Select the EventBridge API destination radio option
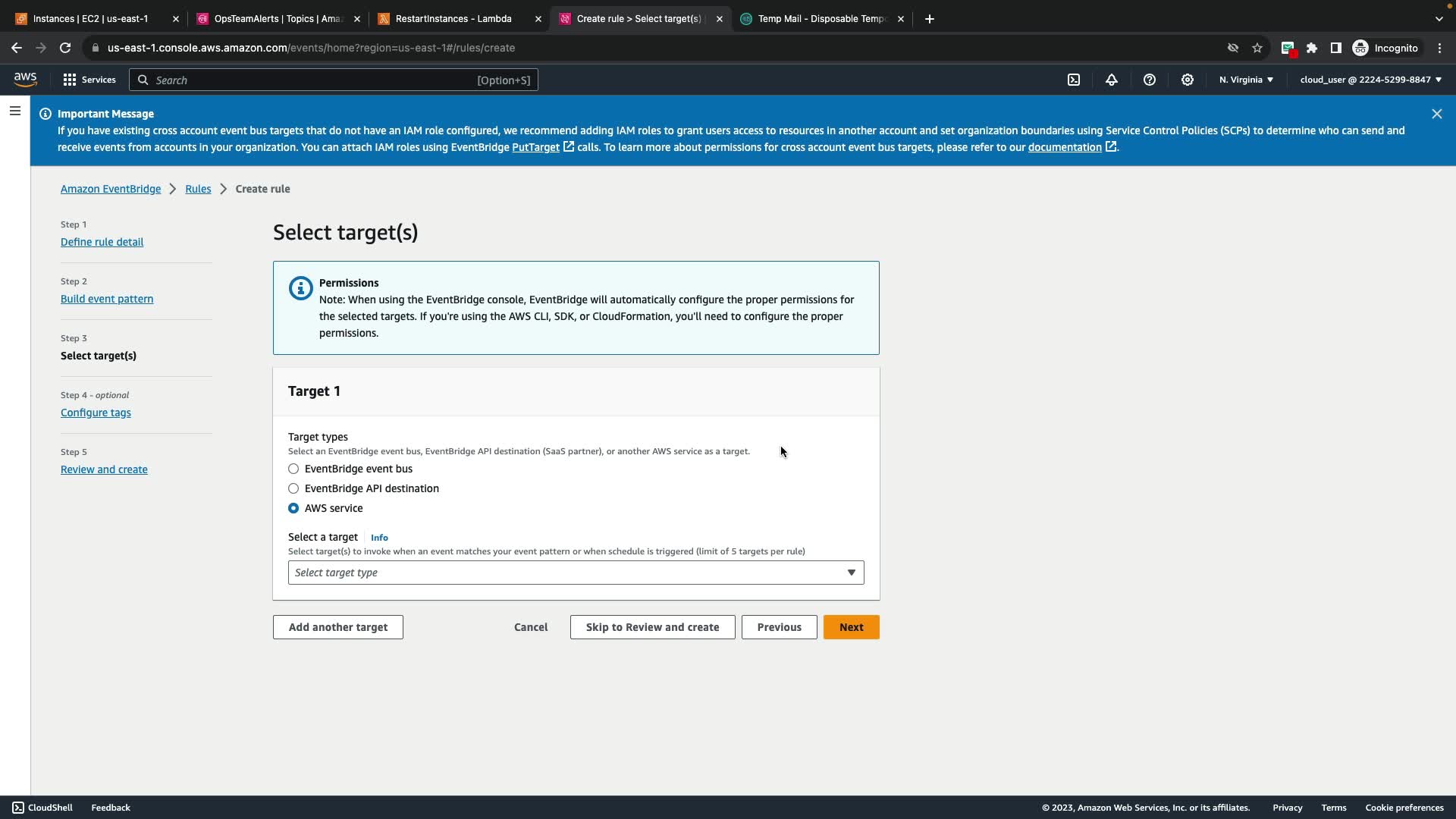The width and height of the screenshot is (1456, 819). [x=293, y=488]
